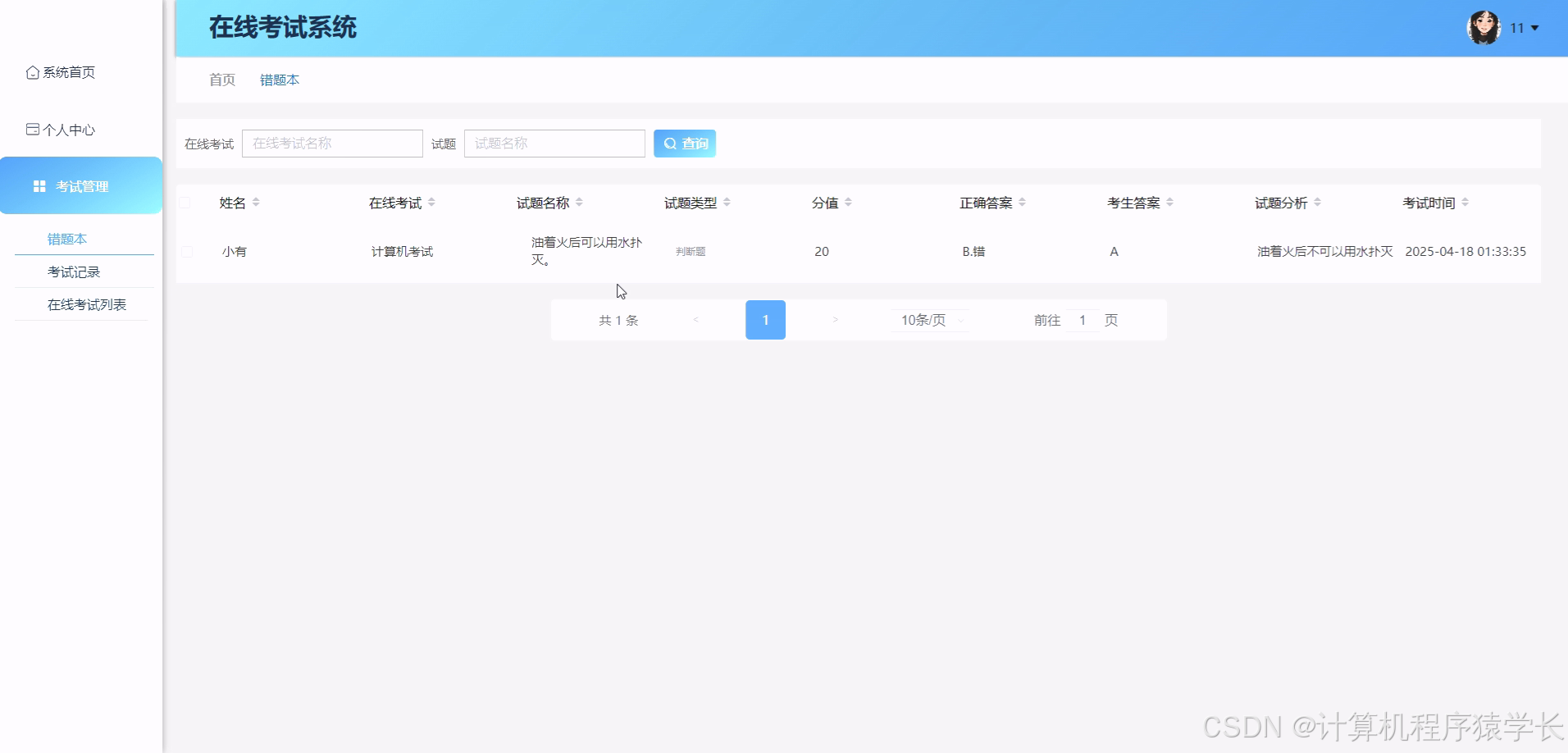
Task: Click the next page arrow in pagination
Action: pyautogui.click(x=835, y=320)
